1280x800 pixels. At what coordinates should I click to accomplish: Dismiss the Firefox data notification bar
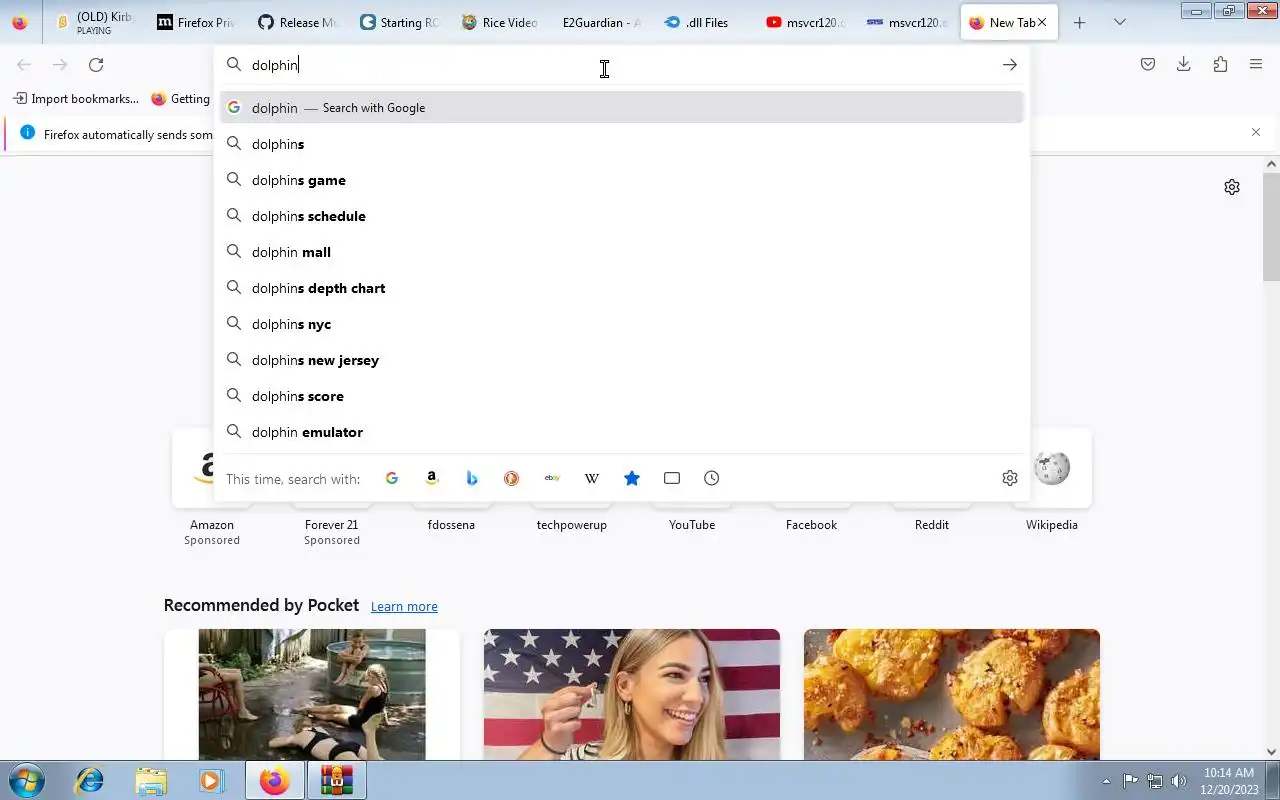point(1256,132)
